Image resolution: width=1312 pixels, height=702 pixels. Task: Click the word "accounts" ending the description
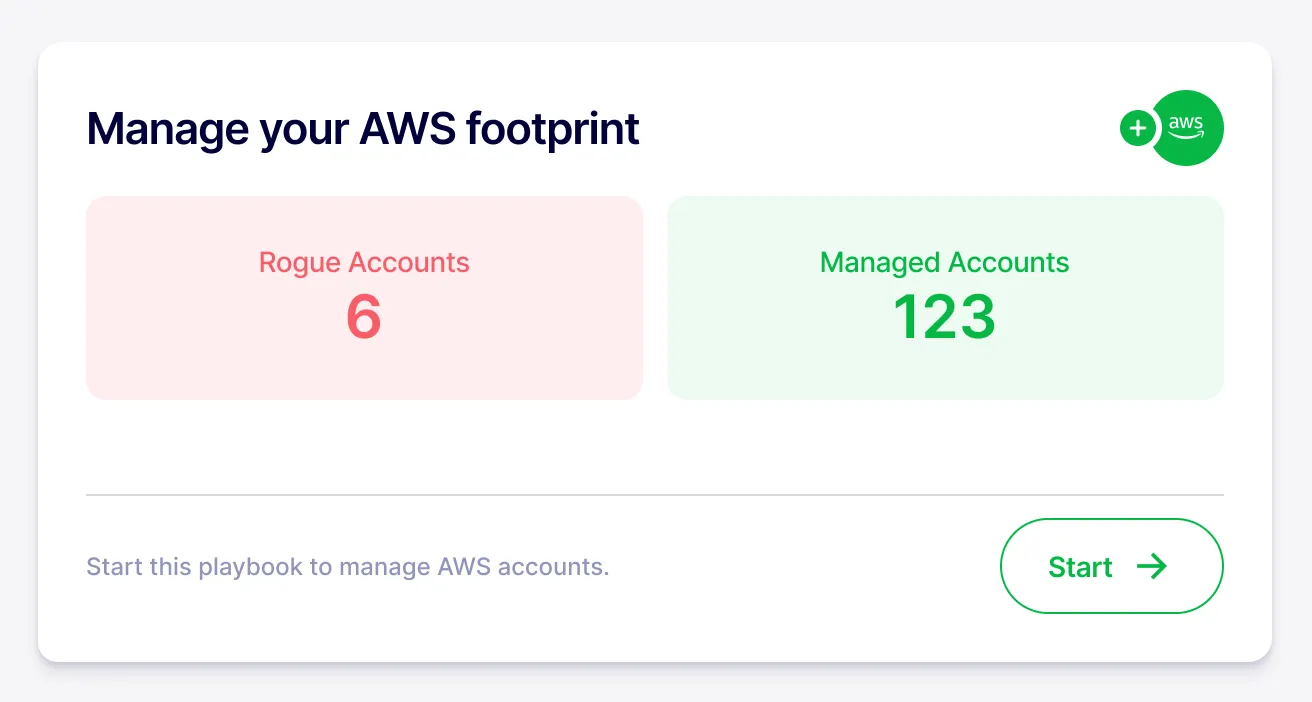point(553,567)
